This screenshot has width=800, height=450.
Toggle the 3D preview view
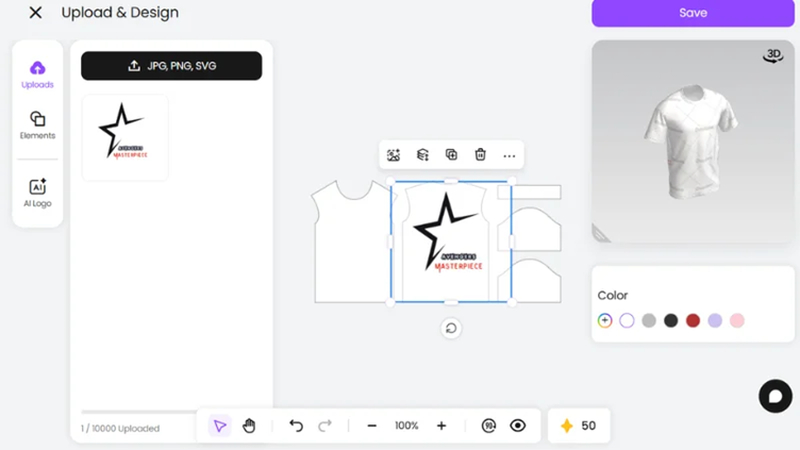coord(773,55)
